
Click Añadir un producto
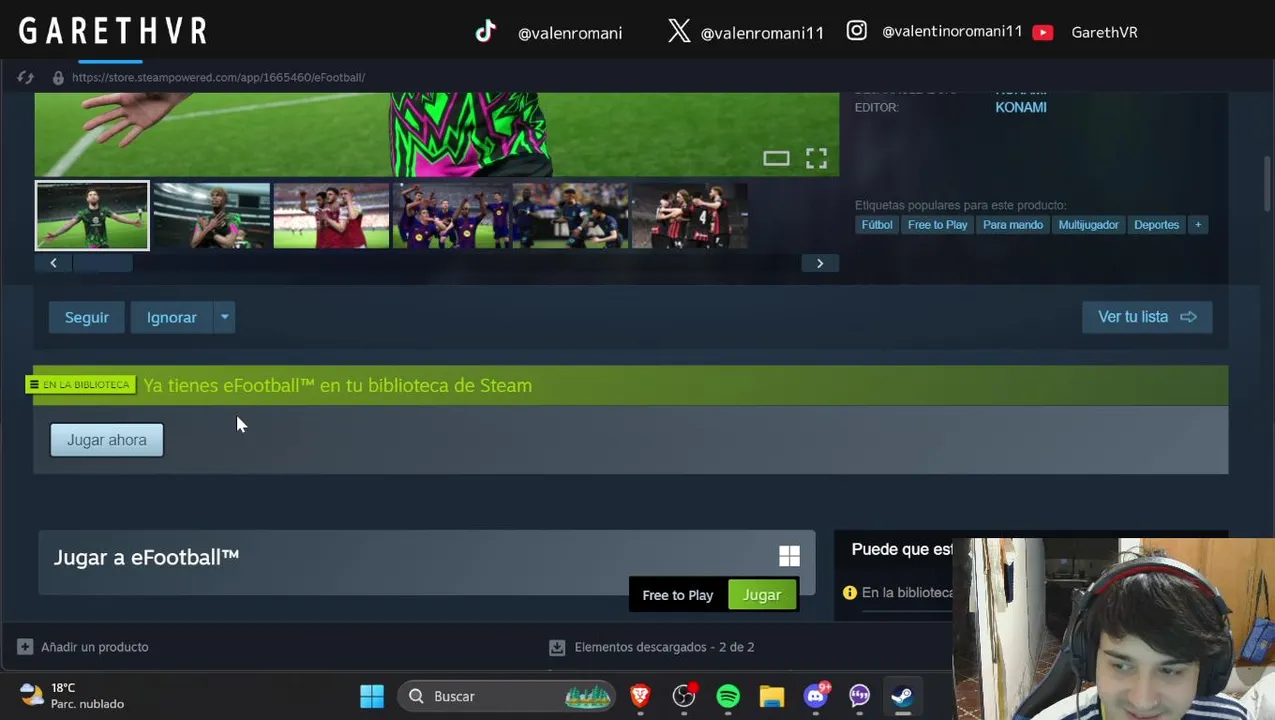[x=95, y=647]
